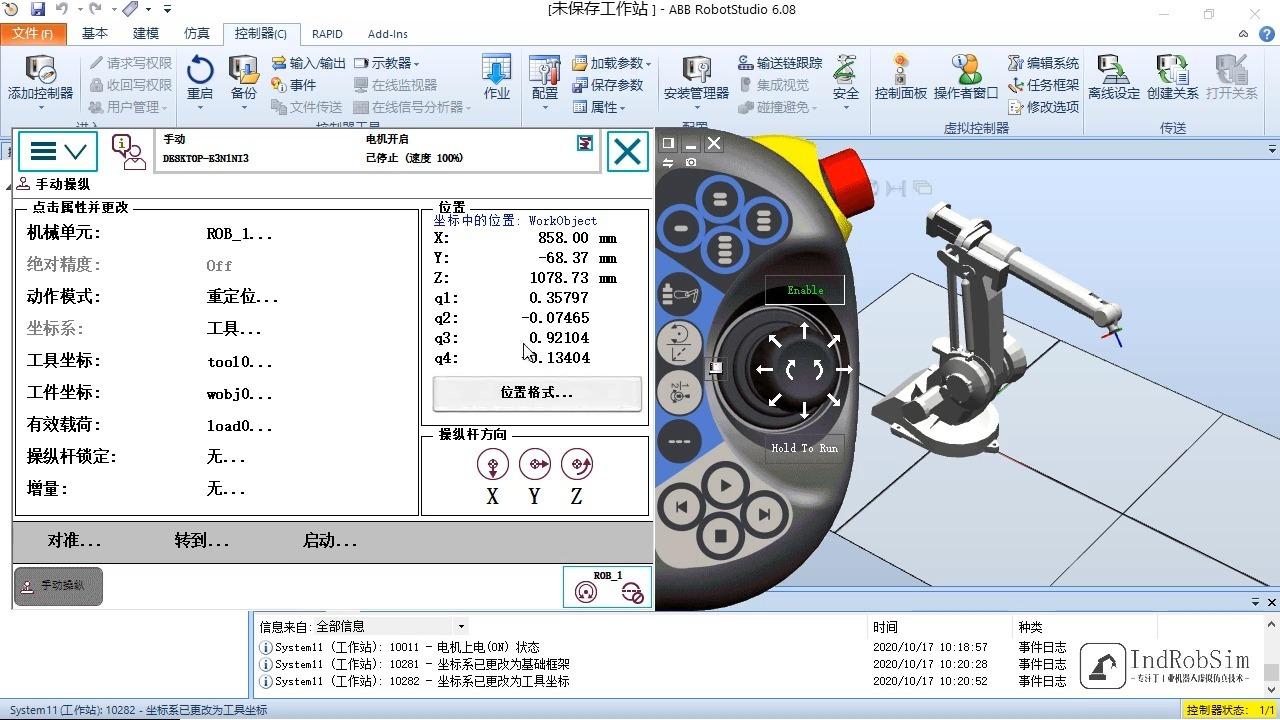
Task: Open the Events (事件) log
Action: tap(294, 85)
